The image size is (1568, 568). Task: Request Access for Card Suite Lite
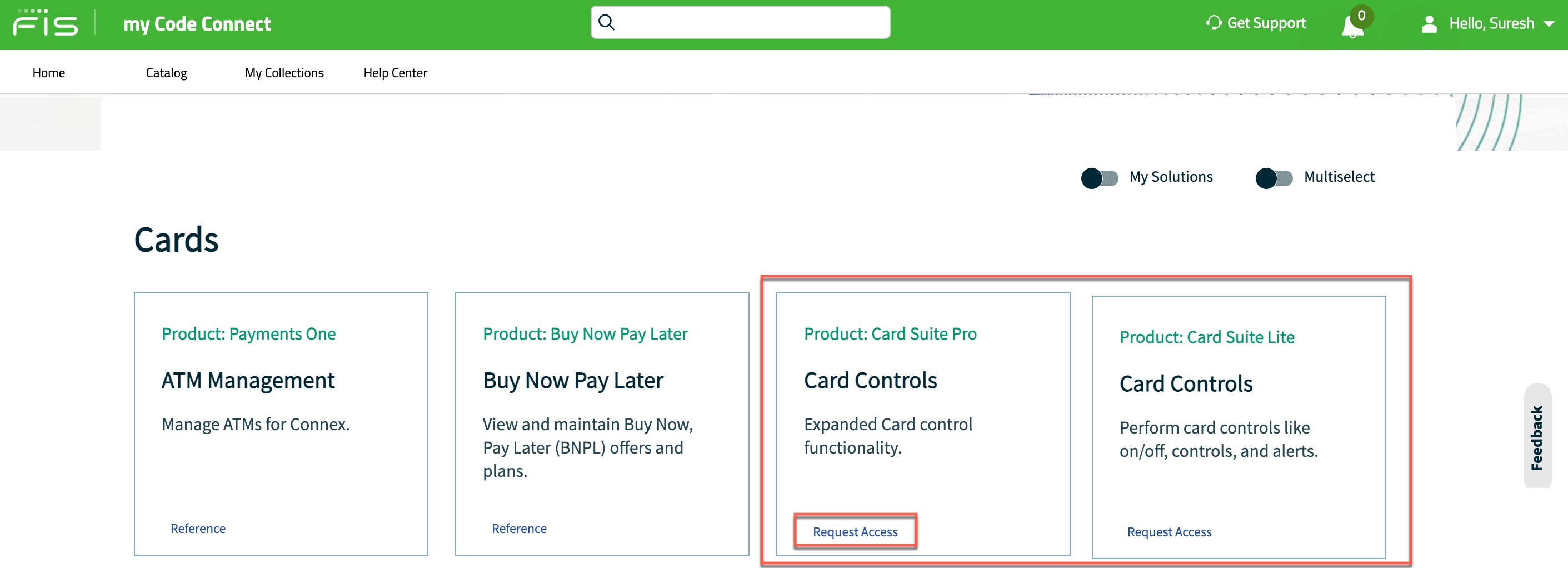coord(1168,531)
